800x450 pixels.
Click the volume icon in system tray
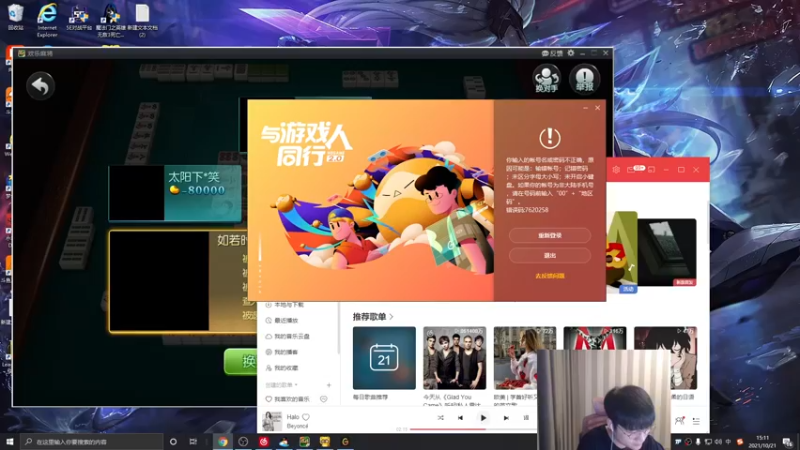pos(718,442)
